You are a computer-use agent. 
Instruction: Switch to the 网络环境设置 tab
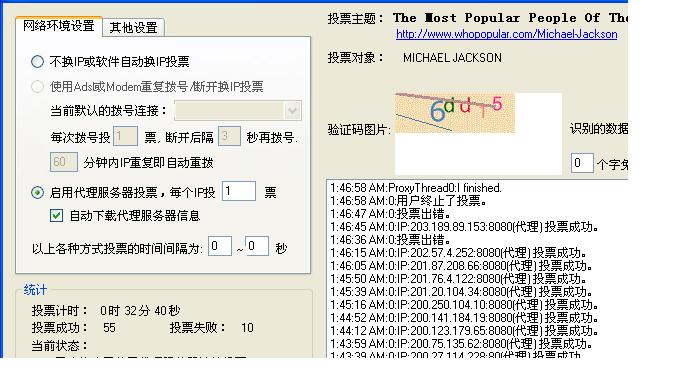point(58,27)
